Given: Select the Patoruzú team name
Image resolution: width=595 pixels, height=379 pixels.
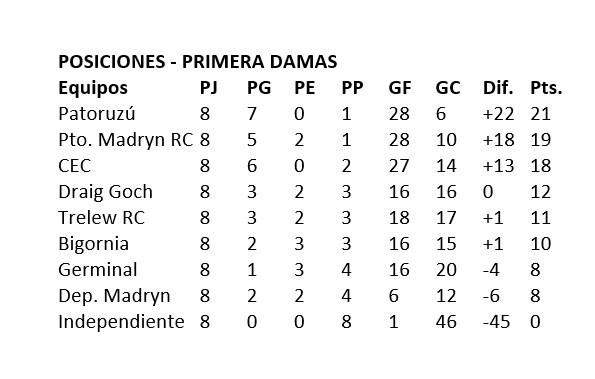Looking at the screenshot, I should [97, 114].
